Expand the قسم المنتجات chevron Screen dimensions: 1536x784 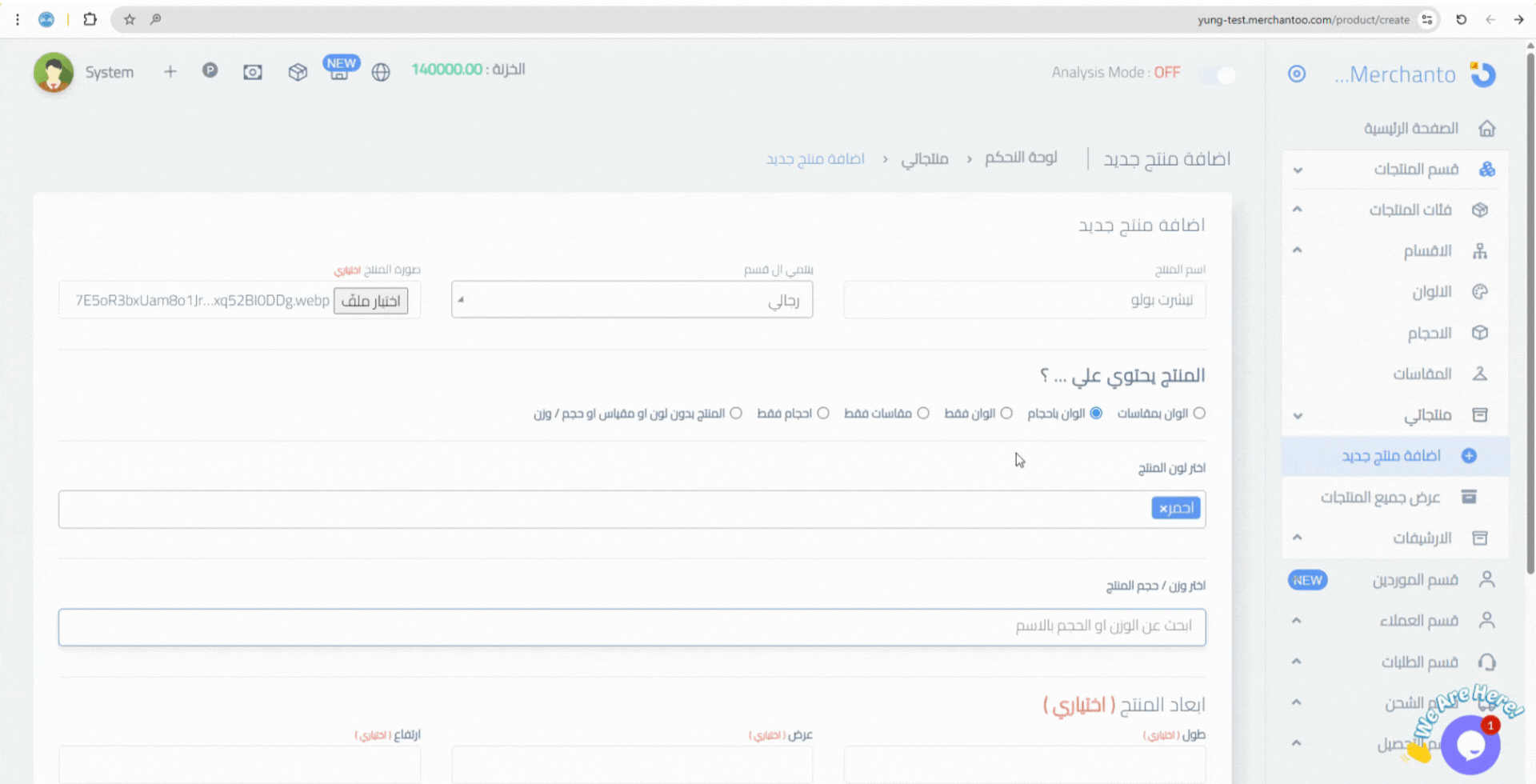tap(1298, 170)
